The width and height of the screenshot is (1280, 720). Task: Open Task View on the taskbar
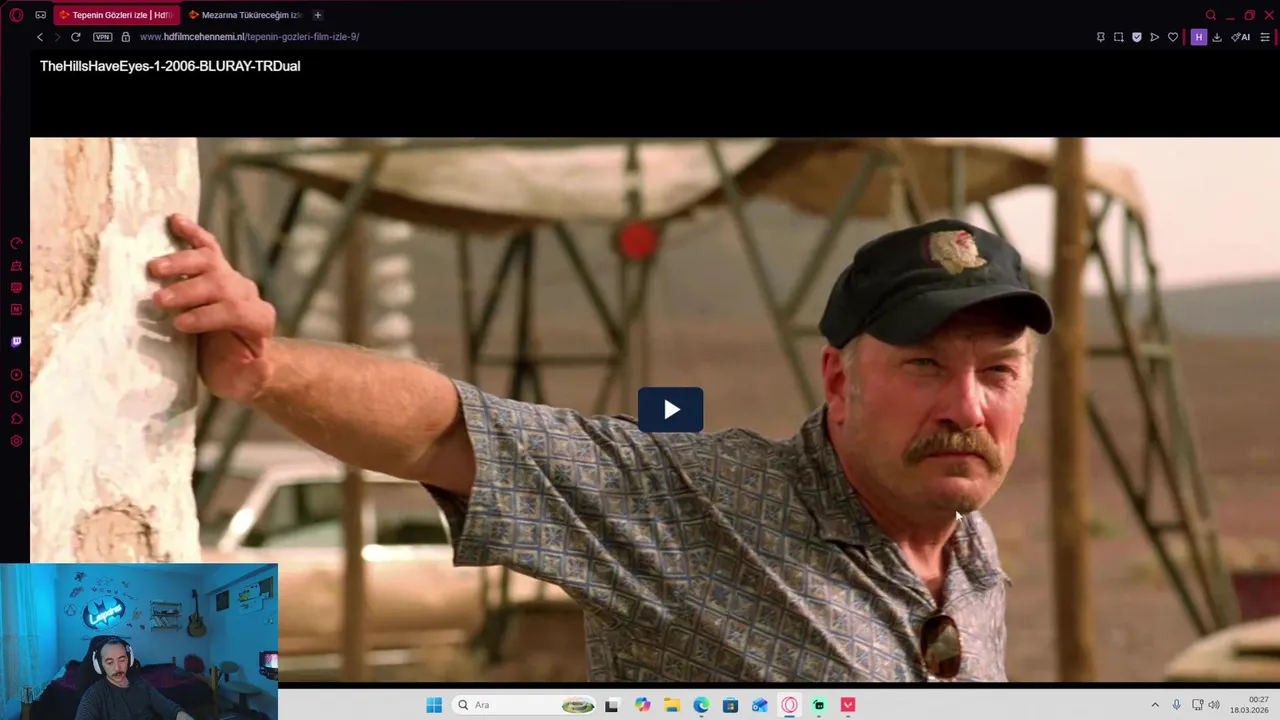612,705
